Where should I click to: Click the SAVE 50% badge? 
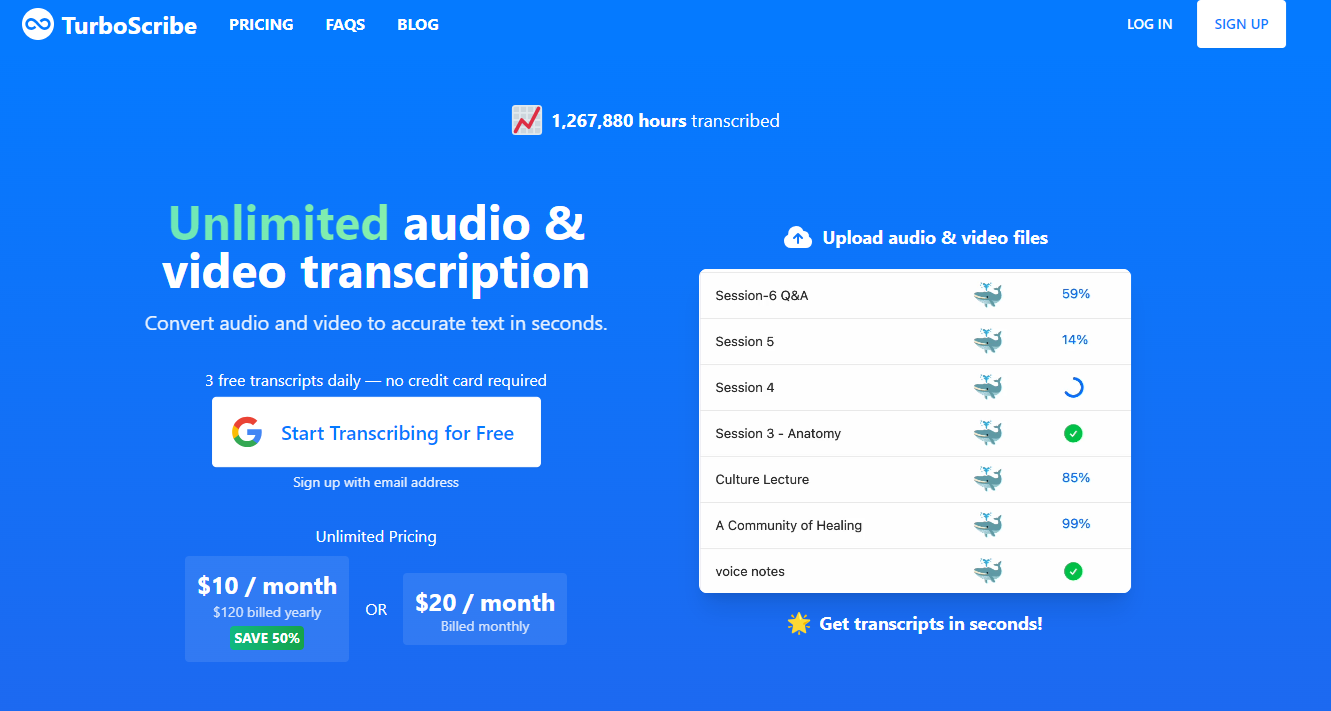tap(267, 637)
